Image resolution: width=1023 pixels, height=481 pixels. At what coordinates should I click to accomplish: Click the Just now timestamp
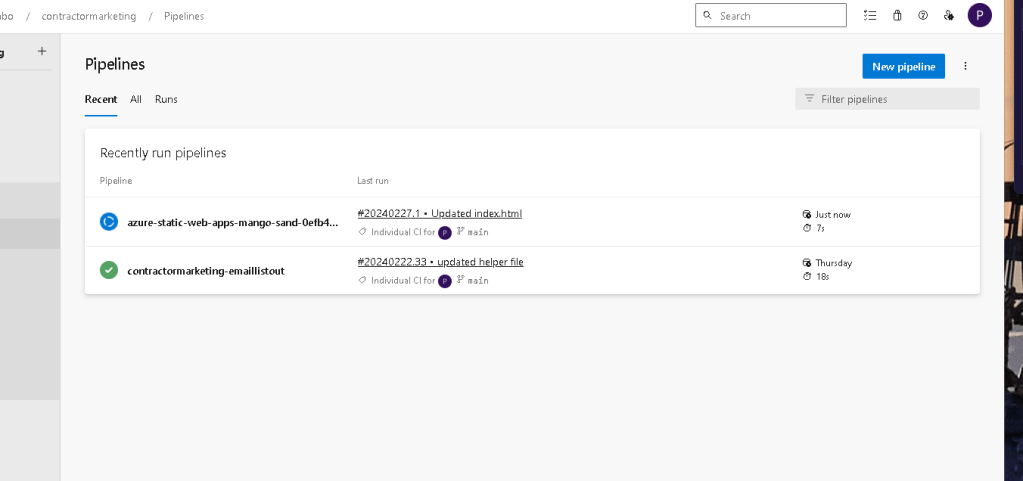833,215
